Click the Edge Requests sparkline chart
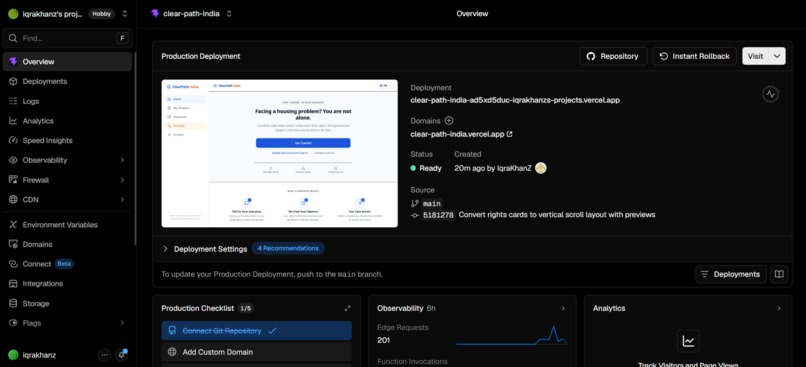806x367 pixels. coord(512,335)
